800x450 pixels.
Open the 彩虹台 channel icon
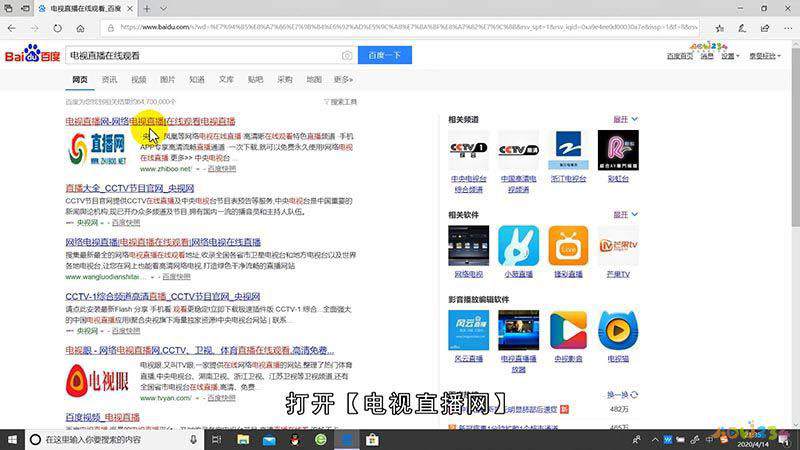[x=618, y=150]
